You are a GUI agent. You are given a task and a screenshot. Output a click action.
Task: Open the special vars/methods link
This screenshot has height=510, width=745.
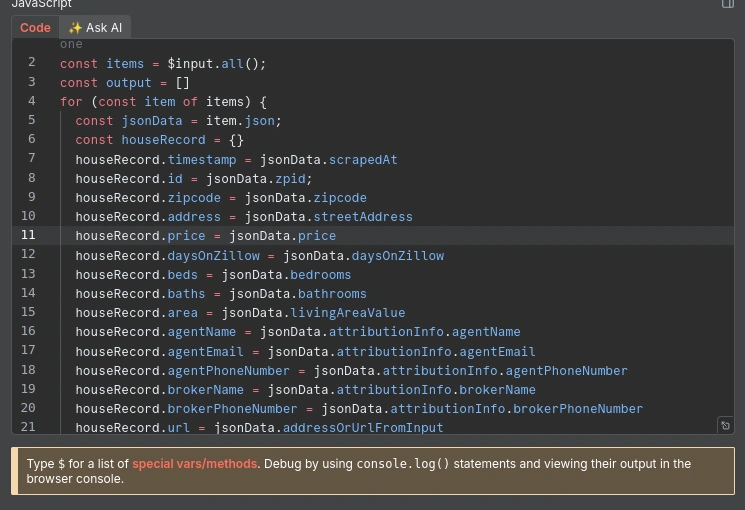coord(194,463)
